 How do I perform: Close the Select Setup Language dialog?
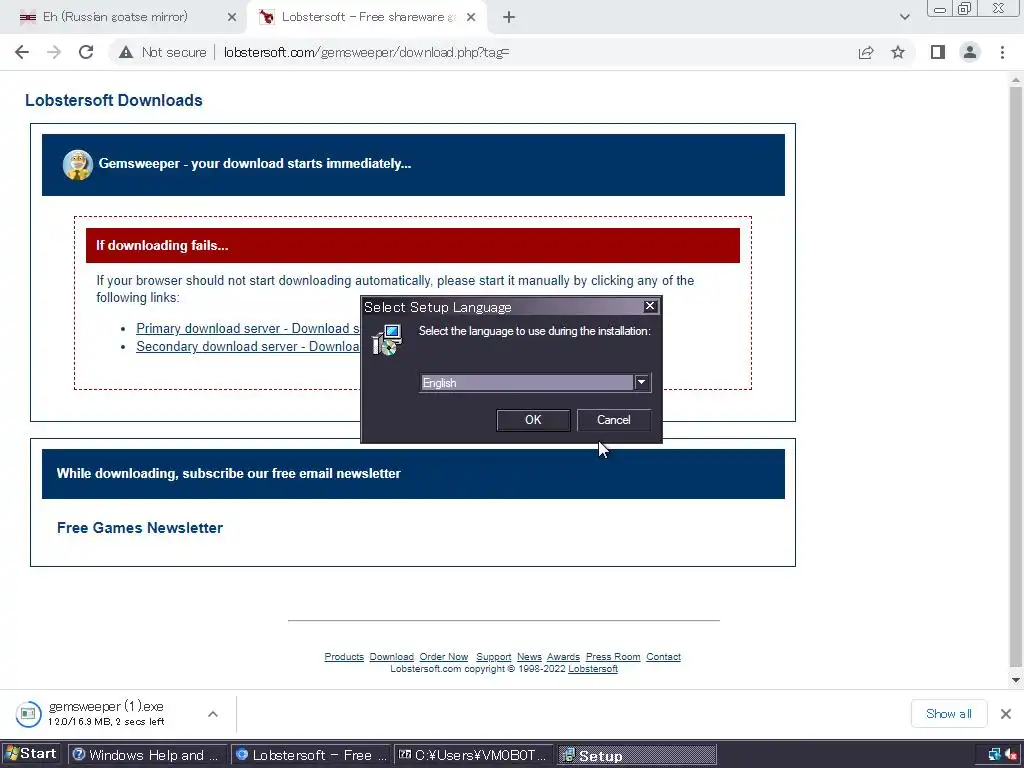pos(650,306)
